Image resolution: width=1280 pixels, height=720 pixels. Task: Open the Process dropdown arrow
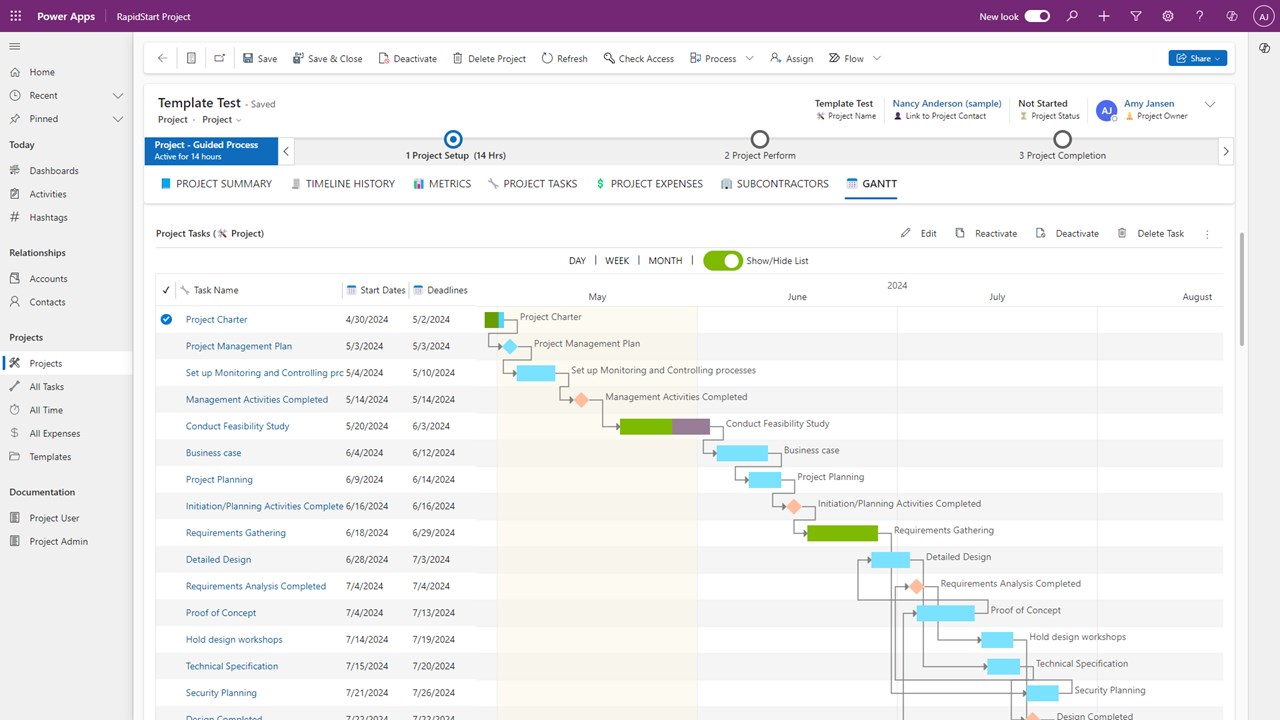point(749,58)
